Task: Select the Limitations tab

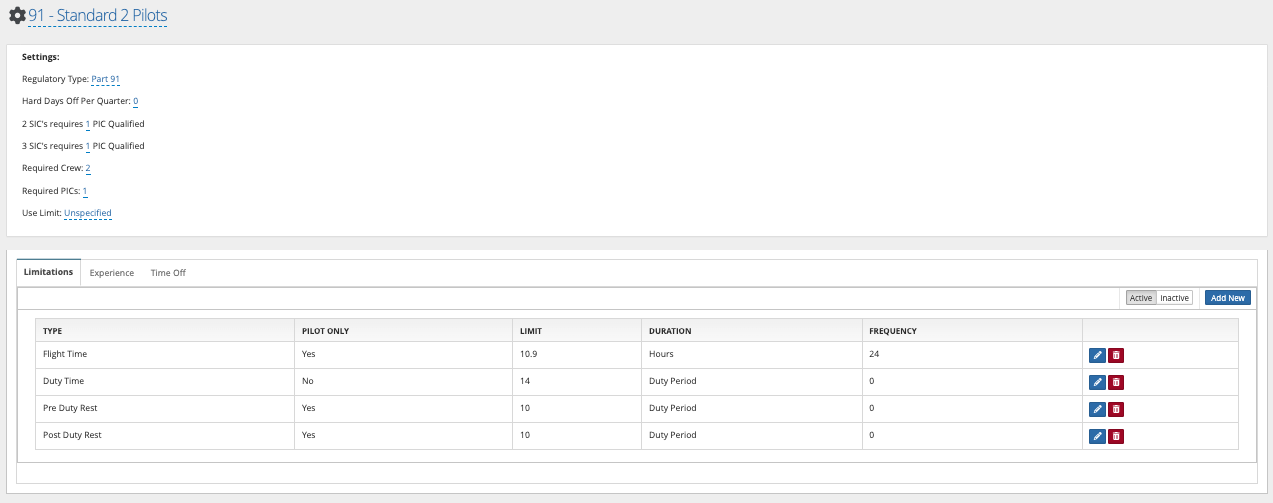Action: point(48,272)
